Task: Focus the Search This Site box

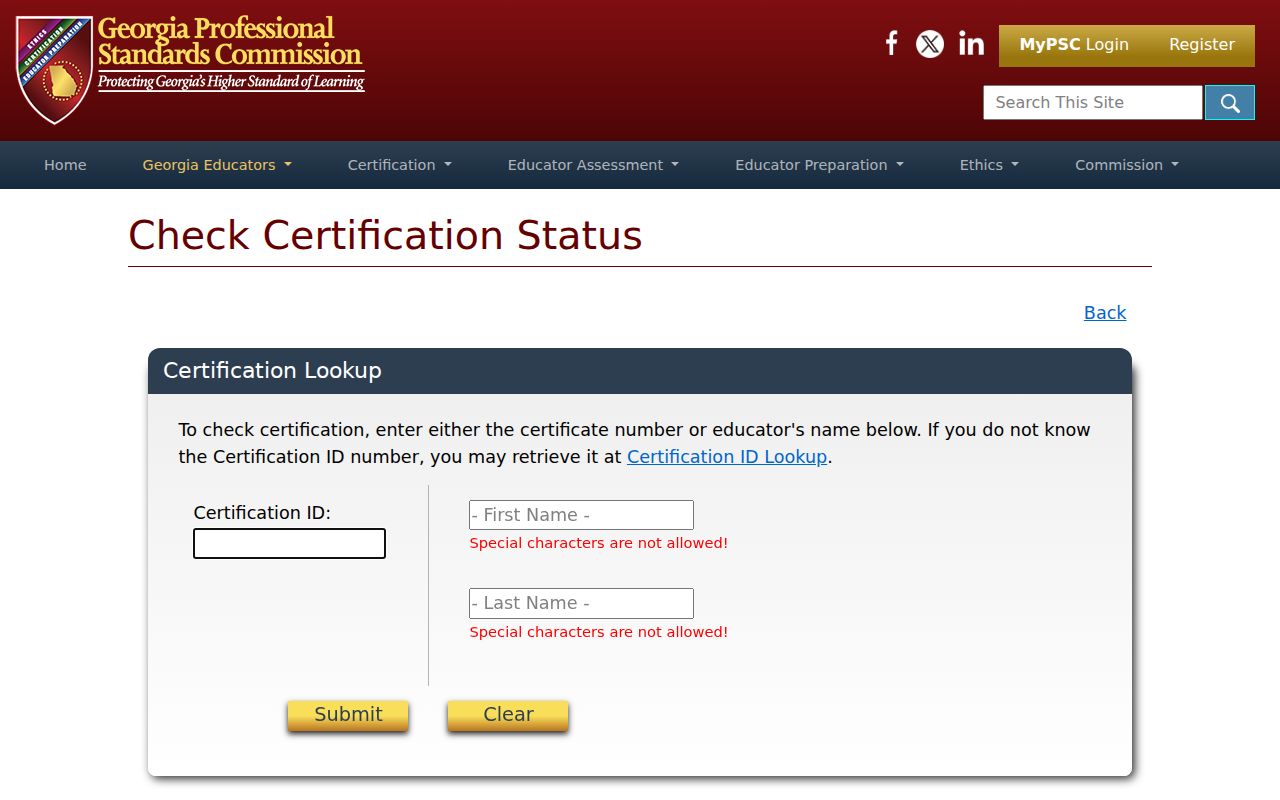Action: click(x=1093, y=102)
